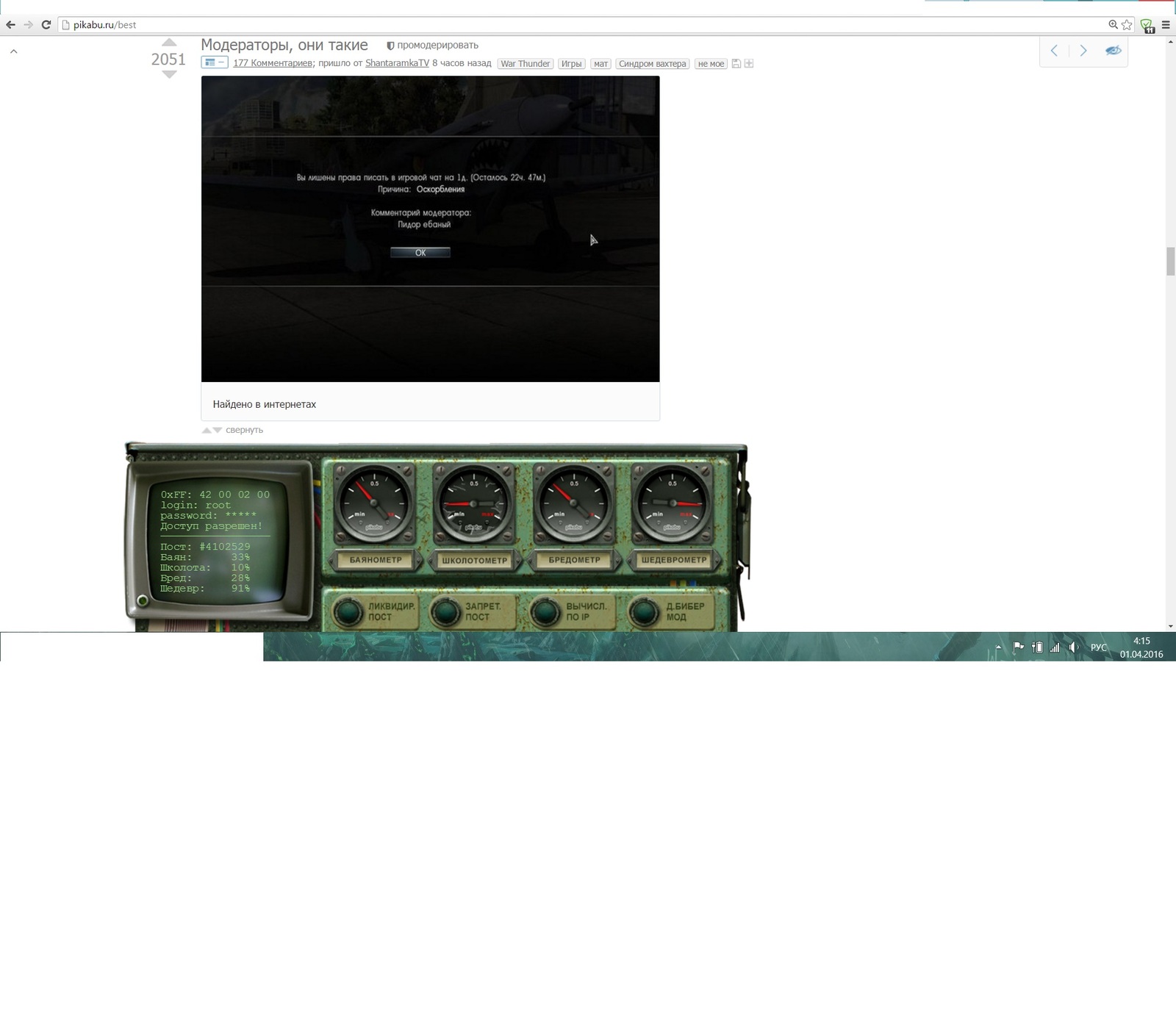The height and width of the screenshot is (1009, 1176).
Task: Open the browser zoom magnifier icon
Action: click(x=1113, y=25)
